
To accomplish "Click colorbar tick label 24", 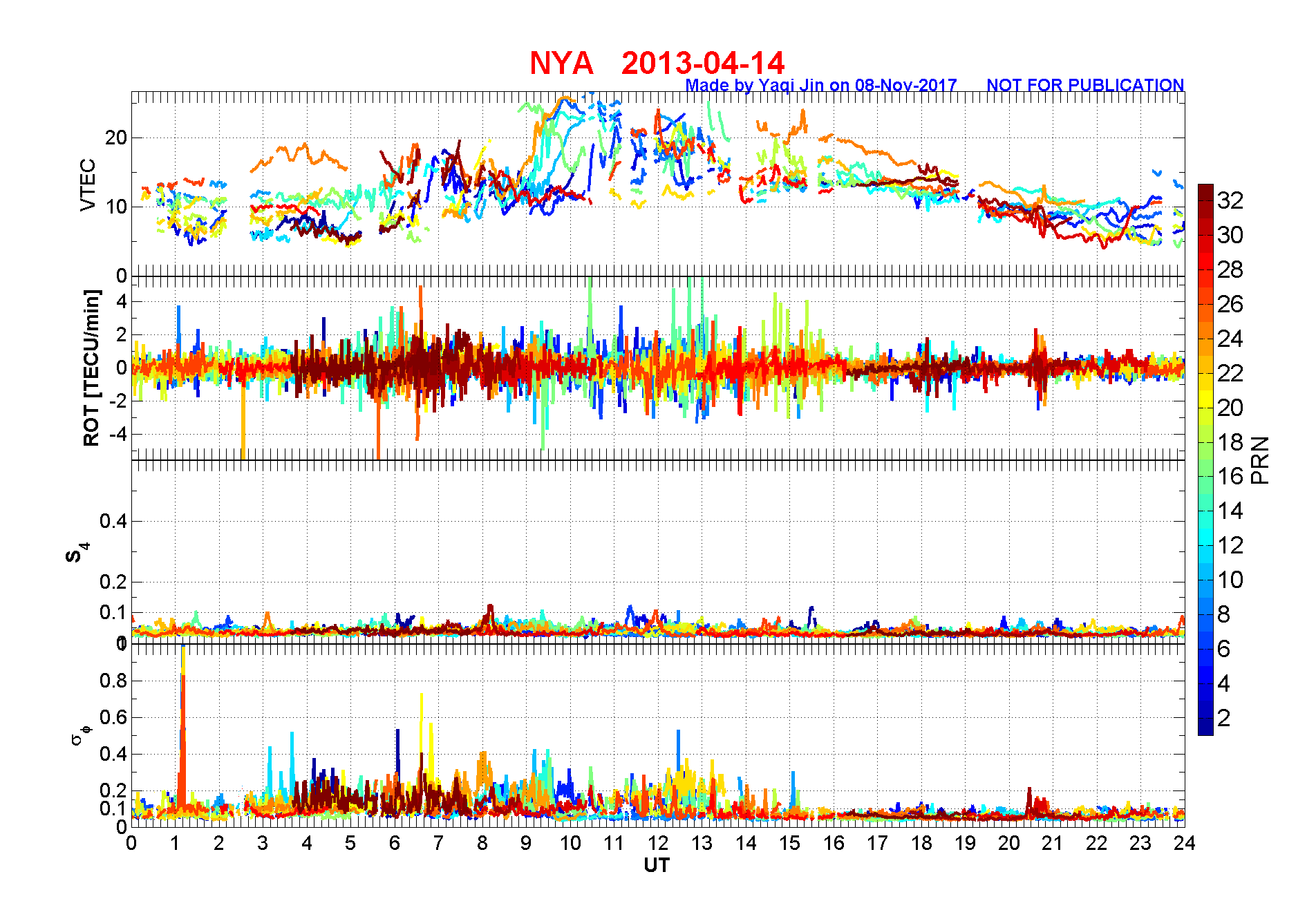I will click(1230, 339).
